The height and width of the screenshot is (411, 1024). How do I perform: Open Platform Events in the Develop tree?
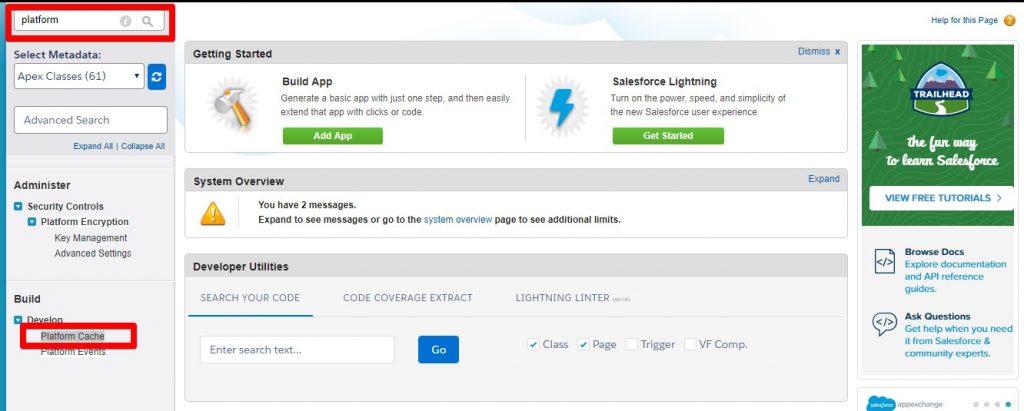pyautogui.click(x=73, y=352)
